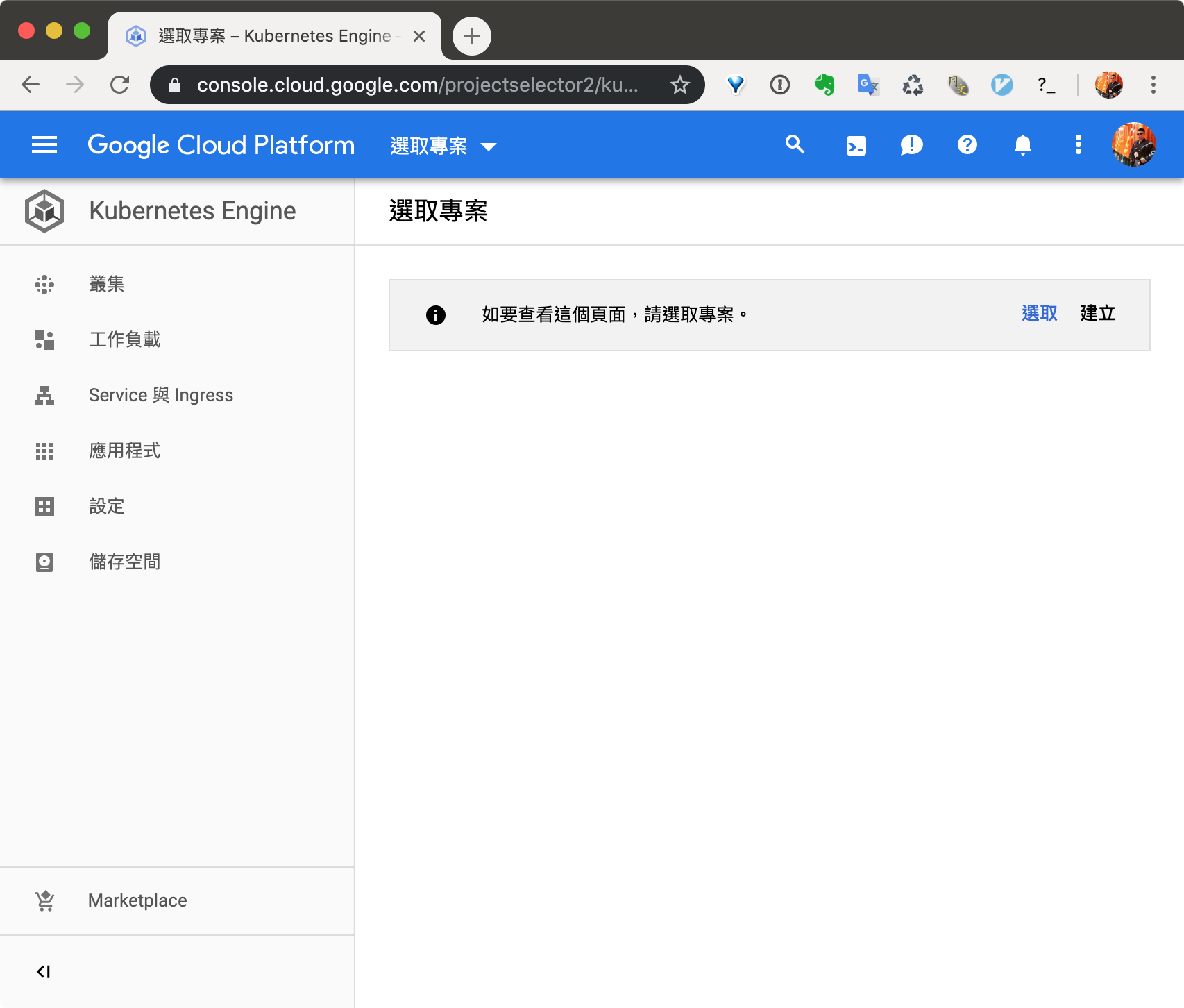1184x1008 pixels.
Task: Open the account avatar in the blue header
Action: [1133, 145]
